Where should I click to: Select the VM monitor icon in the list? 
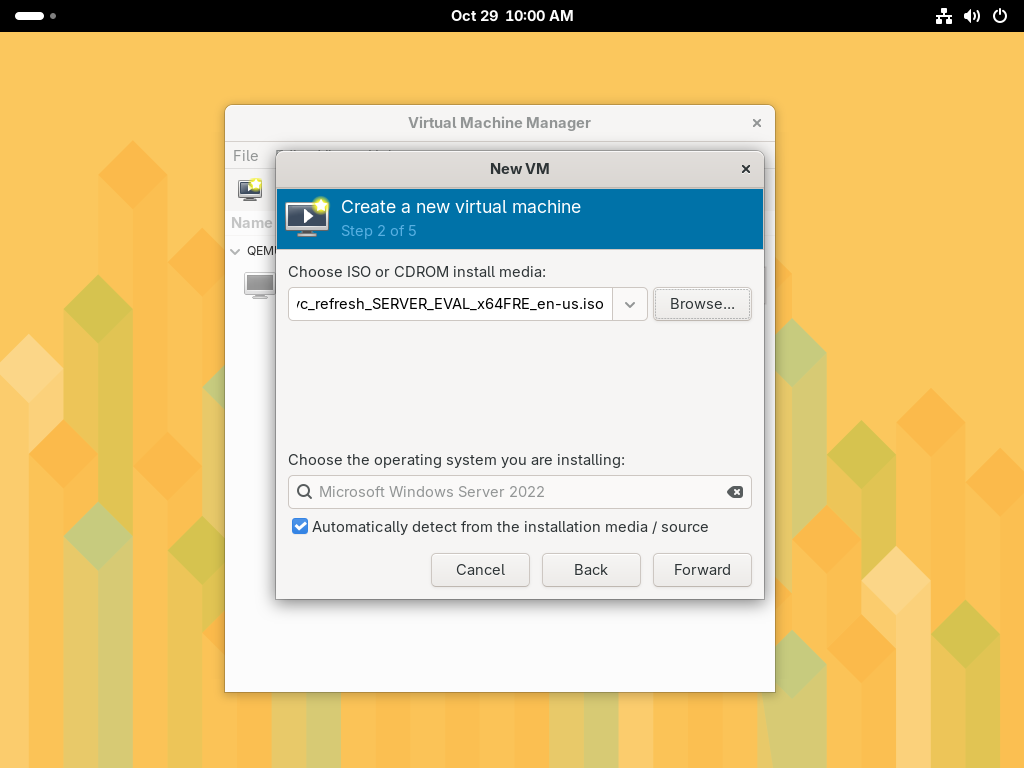[259, 285]
